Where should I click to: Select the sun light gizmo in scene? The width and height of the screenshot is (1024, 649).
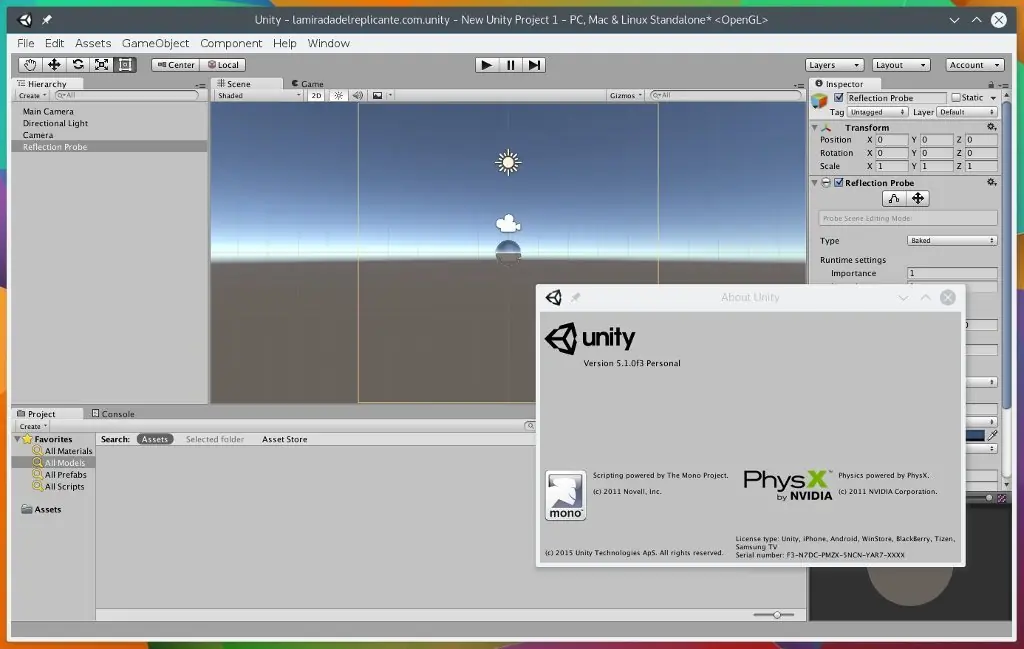[x=507, y=163]
